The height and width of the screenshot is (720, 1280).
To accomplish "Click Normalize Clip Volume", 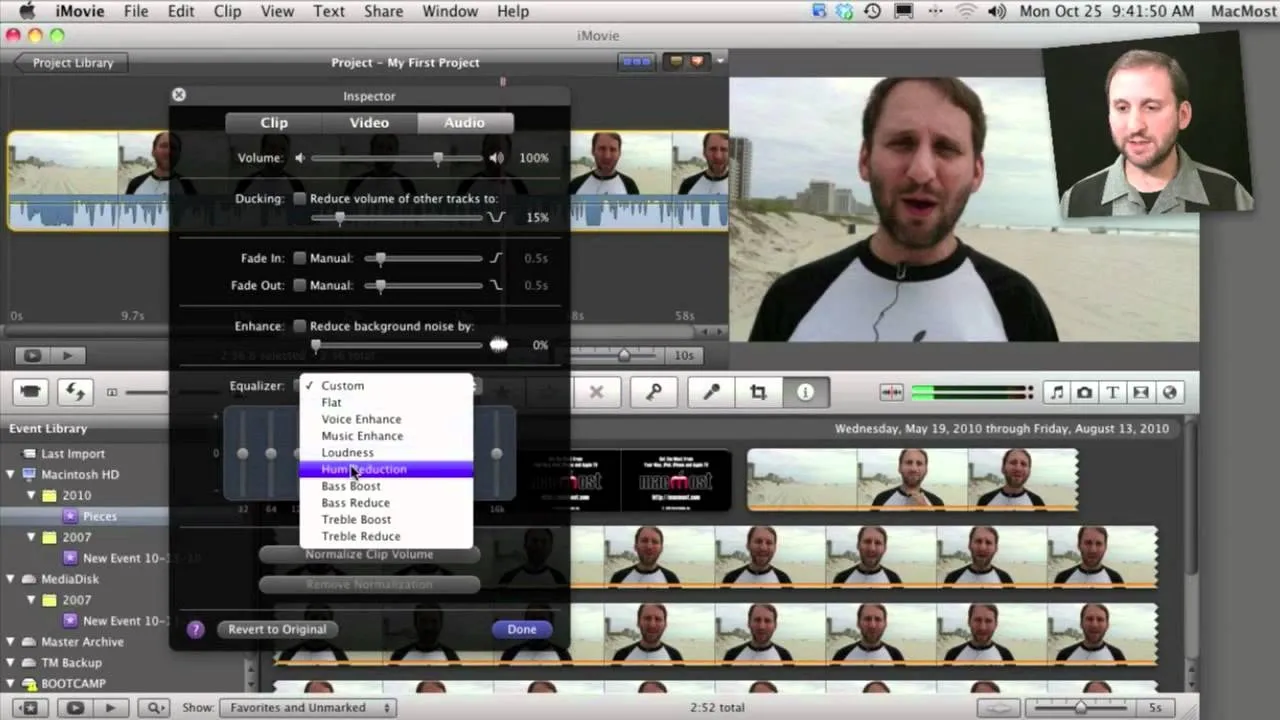I will pyautogui.click(x=369, y=554).
